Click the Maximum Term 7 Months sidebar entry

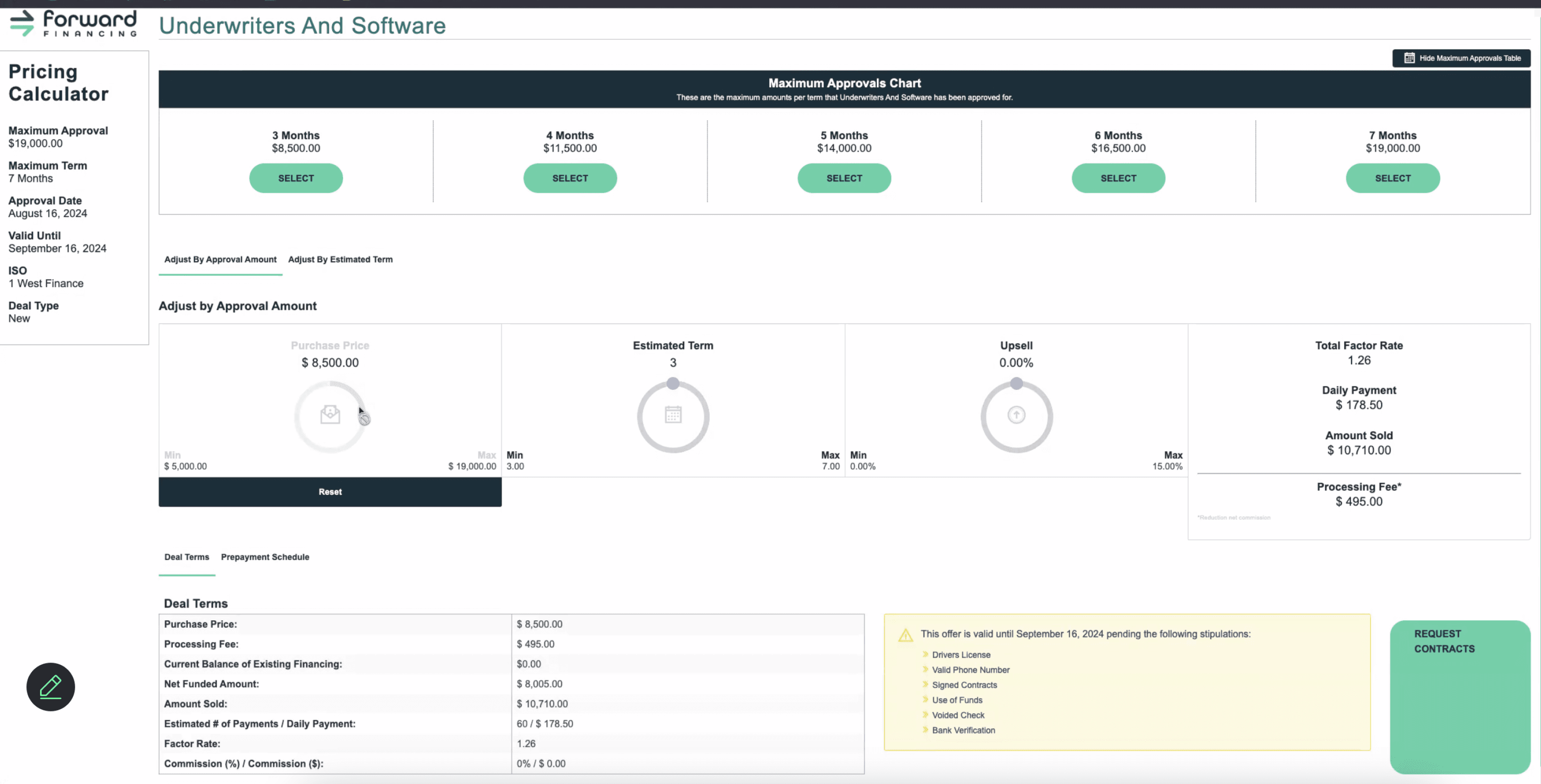(48, 172)
